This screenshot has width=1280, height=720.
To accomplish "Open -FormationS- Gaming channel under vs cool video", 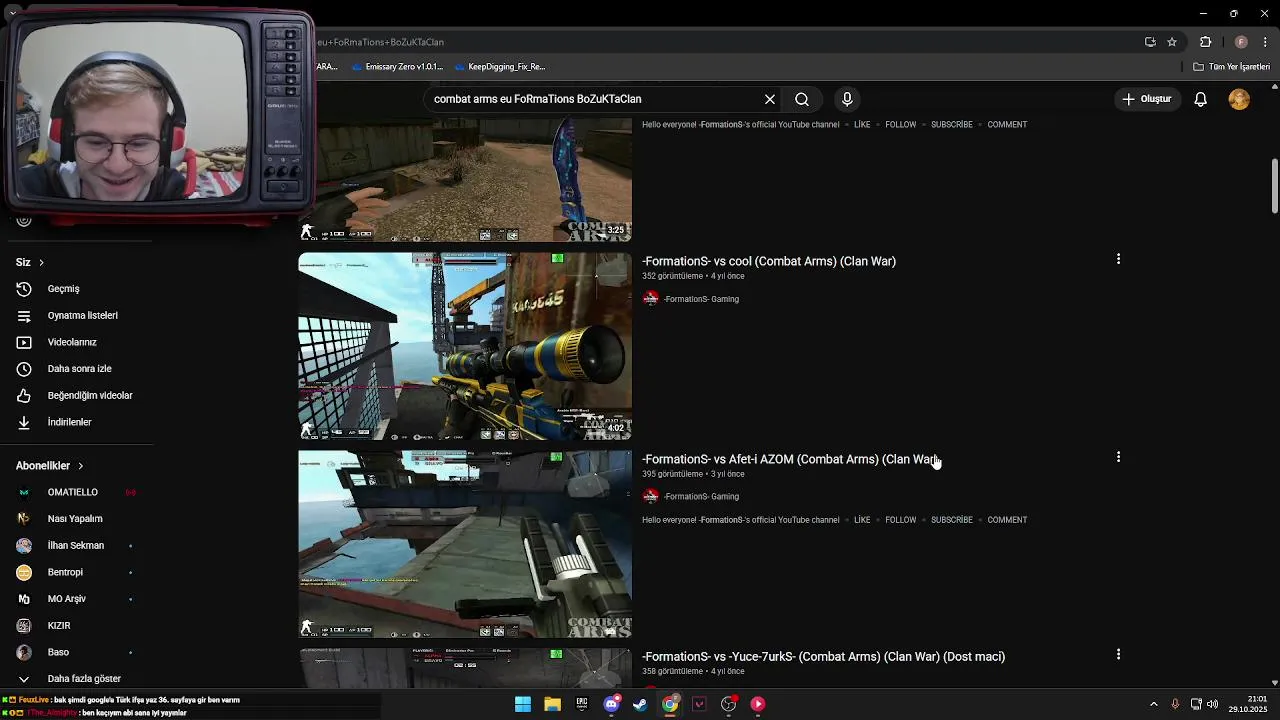I will tap(701, 299).
